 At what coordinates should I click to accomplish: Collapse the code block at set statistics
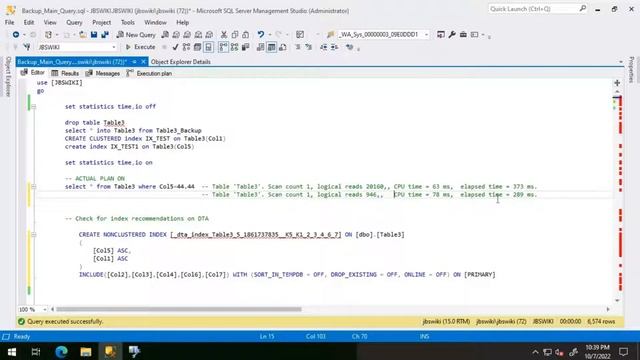pyautogui.click(x=34, y=107)
